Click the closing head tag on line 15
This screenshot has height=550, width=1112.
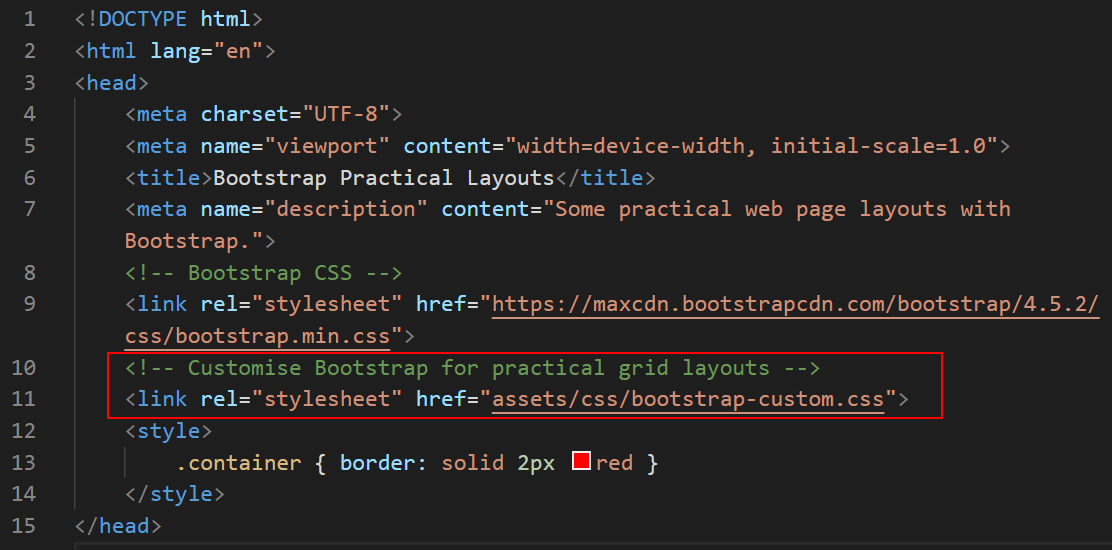(118, 526)
